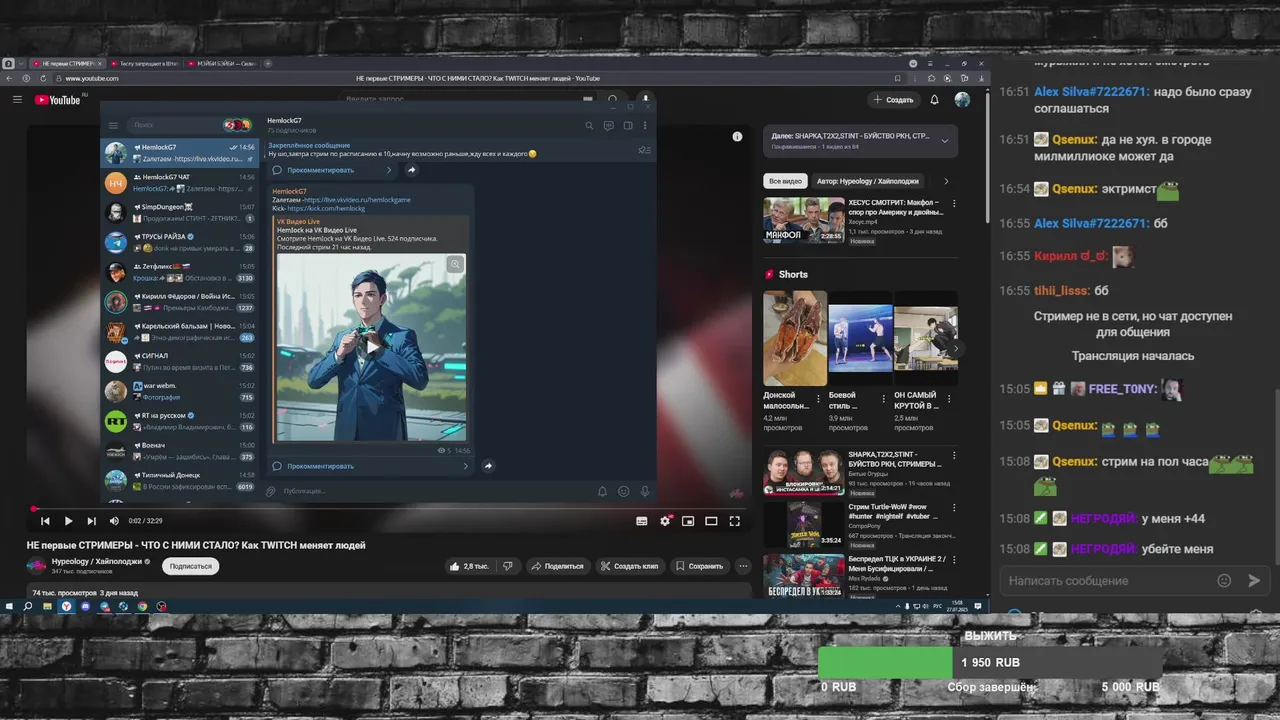Open options for SHAPKA,T2X2,STINT video
1280x720 pixels.
[x=954, y=455]
